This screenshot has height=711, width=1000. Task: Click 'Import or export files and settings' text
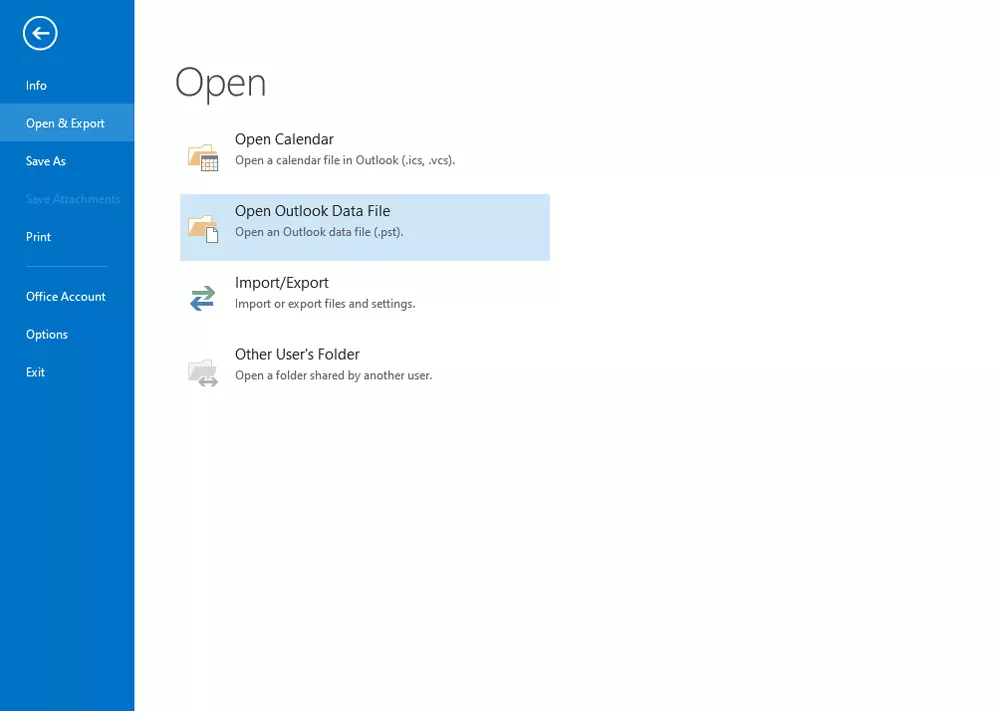[x=325, y=304]
